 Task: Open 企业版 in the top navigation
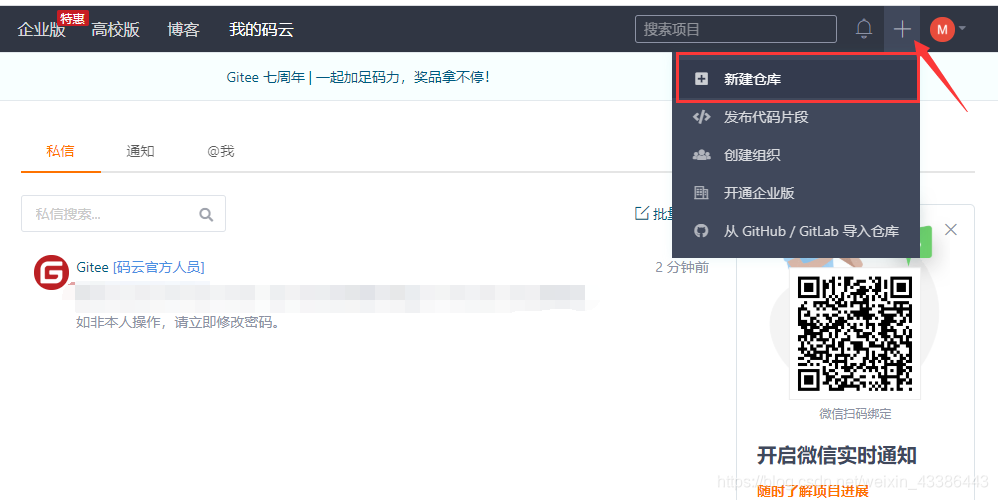point(41,29)
